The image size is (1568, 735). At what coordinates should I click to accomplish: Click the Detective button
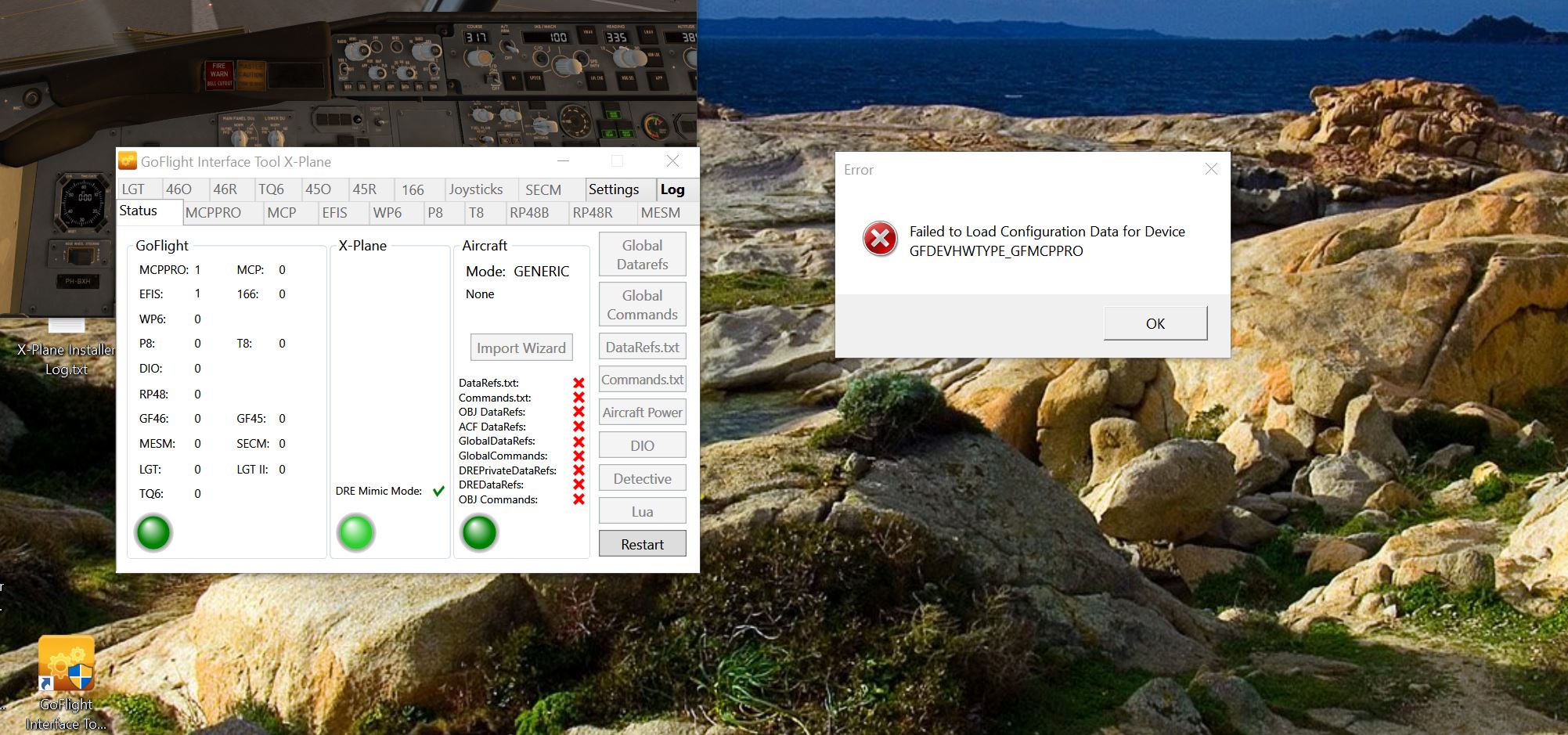coord(642,478)
